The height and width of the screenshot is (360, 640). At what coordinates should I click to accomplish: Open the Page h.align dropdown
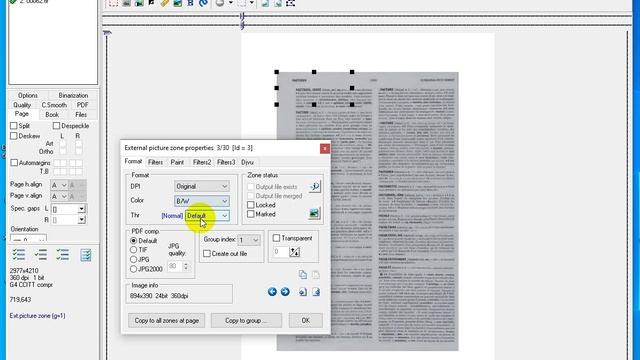59,185
